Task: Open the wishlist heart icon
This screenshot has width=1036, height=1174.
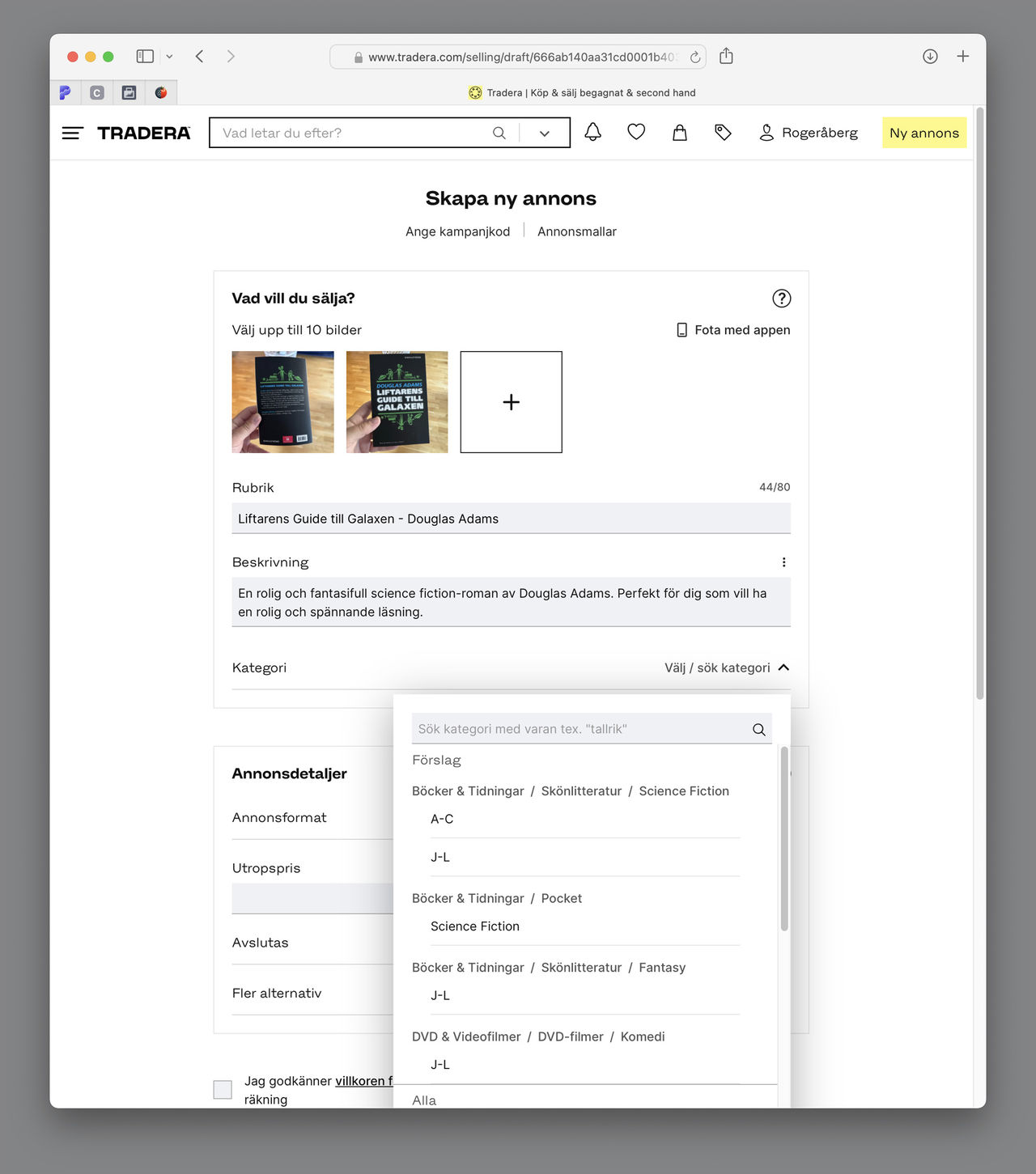Action: click(x=636, y=132)
